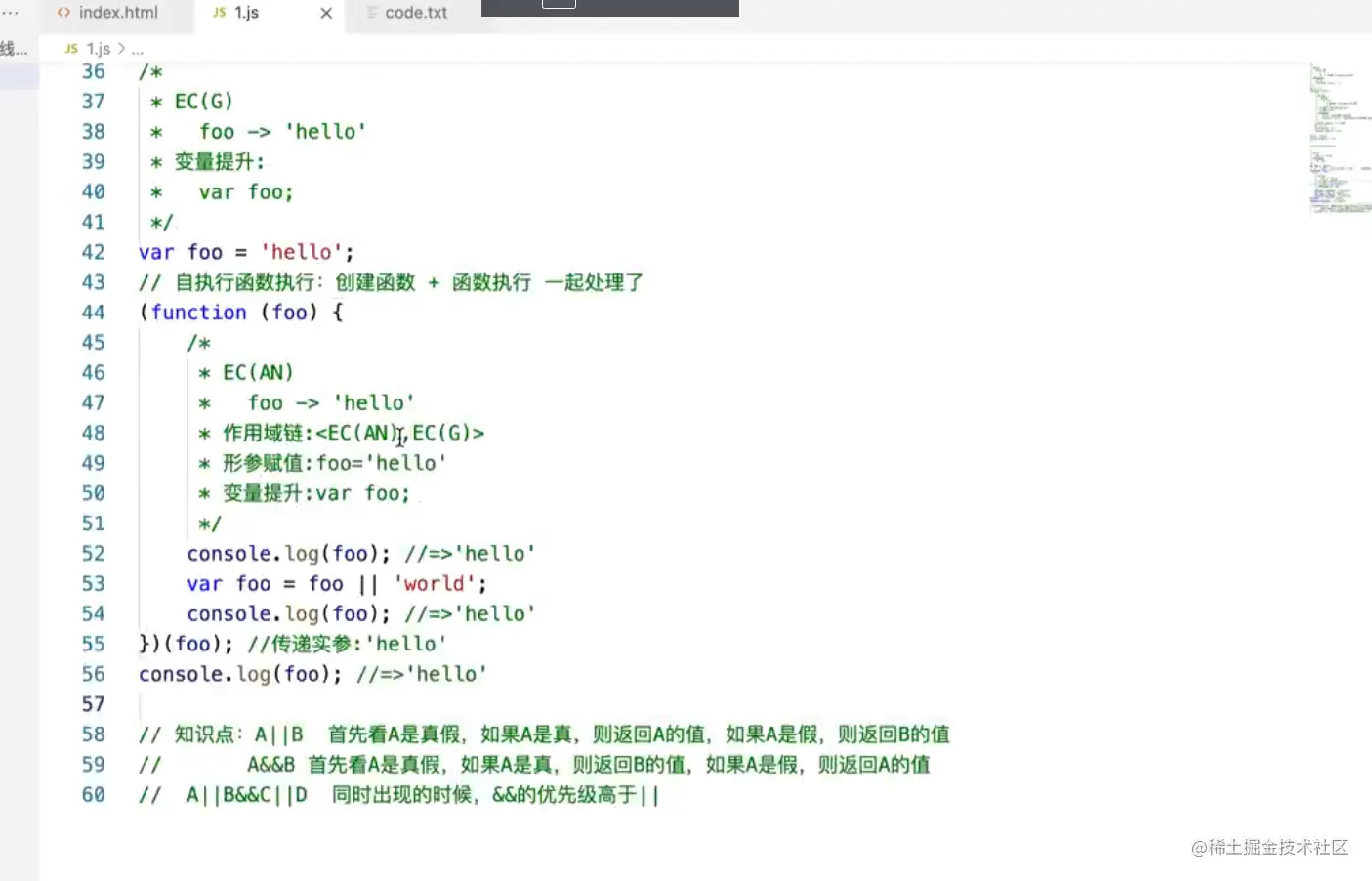Open the '...' overflow icon at top-left
This screenshot has width=1372, height=881.
(x=10, y=13)
